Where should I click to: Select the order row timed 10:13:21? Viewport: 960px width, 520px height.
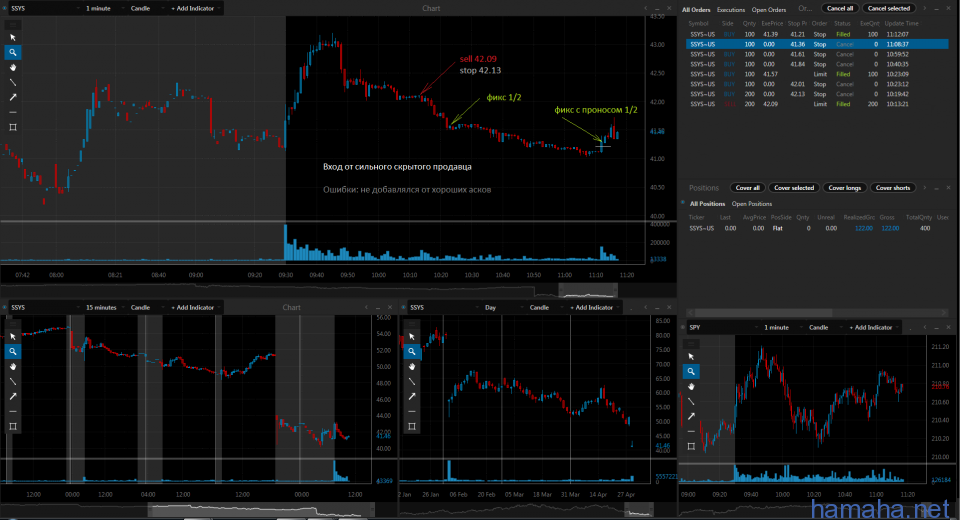pyautogui.click(x=817, y=104)
